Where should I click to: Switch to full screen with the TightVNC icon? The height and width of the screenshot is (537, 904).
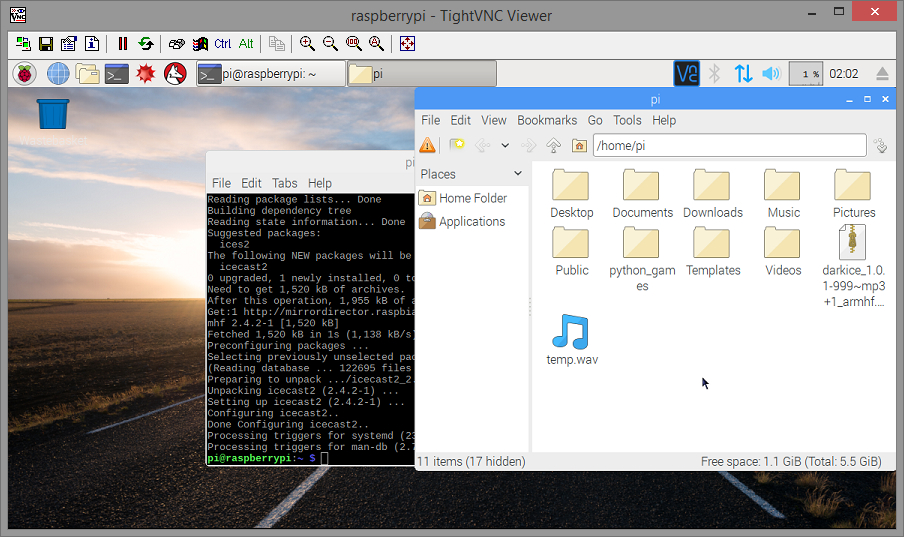point(407,44)
